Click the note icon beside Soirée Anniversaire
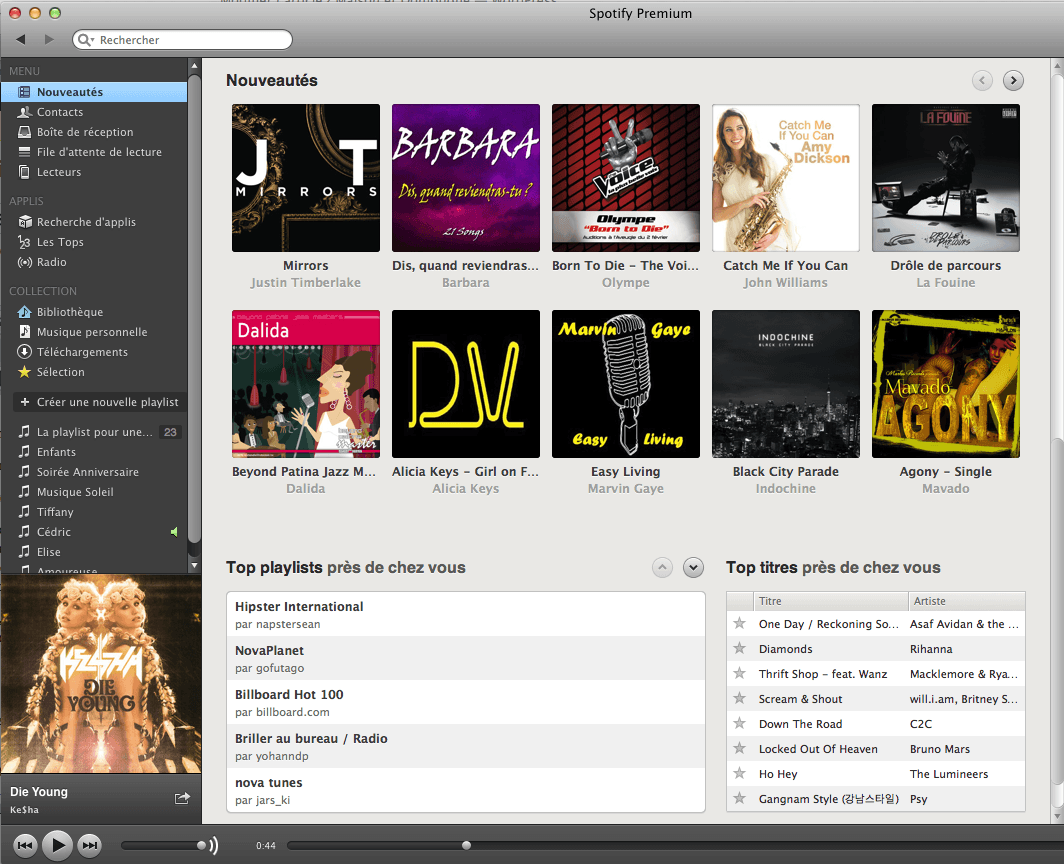This screenshot has height=864, width=1064. click(24, 472)
